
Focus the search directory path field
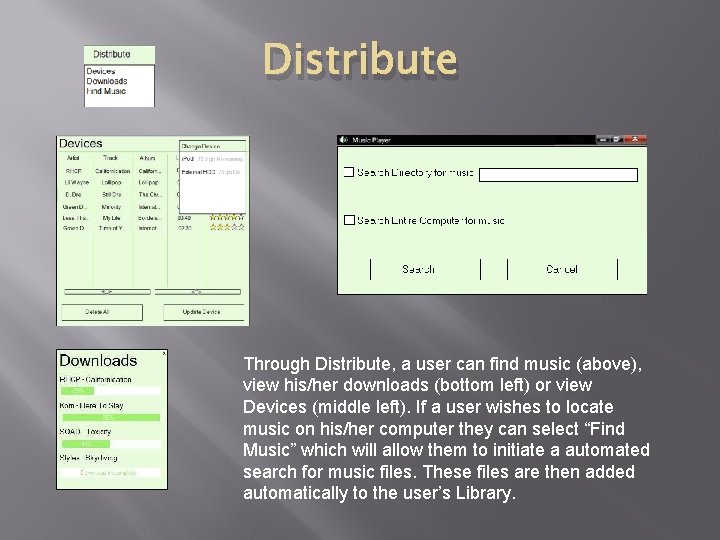558,174
